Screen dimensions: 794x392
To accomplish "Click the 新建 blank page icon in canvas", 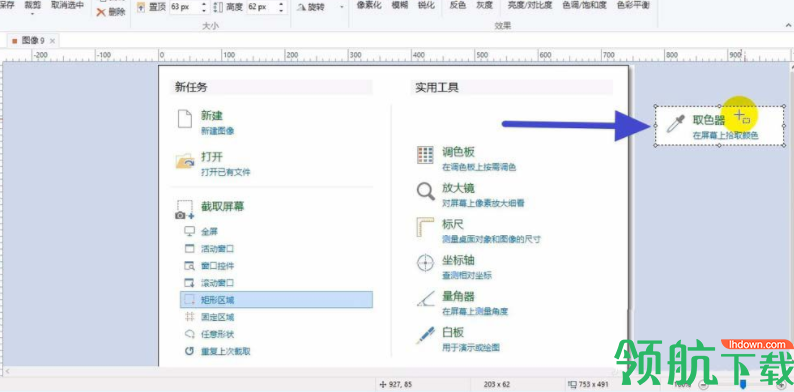I will tap(185, 120).
